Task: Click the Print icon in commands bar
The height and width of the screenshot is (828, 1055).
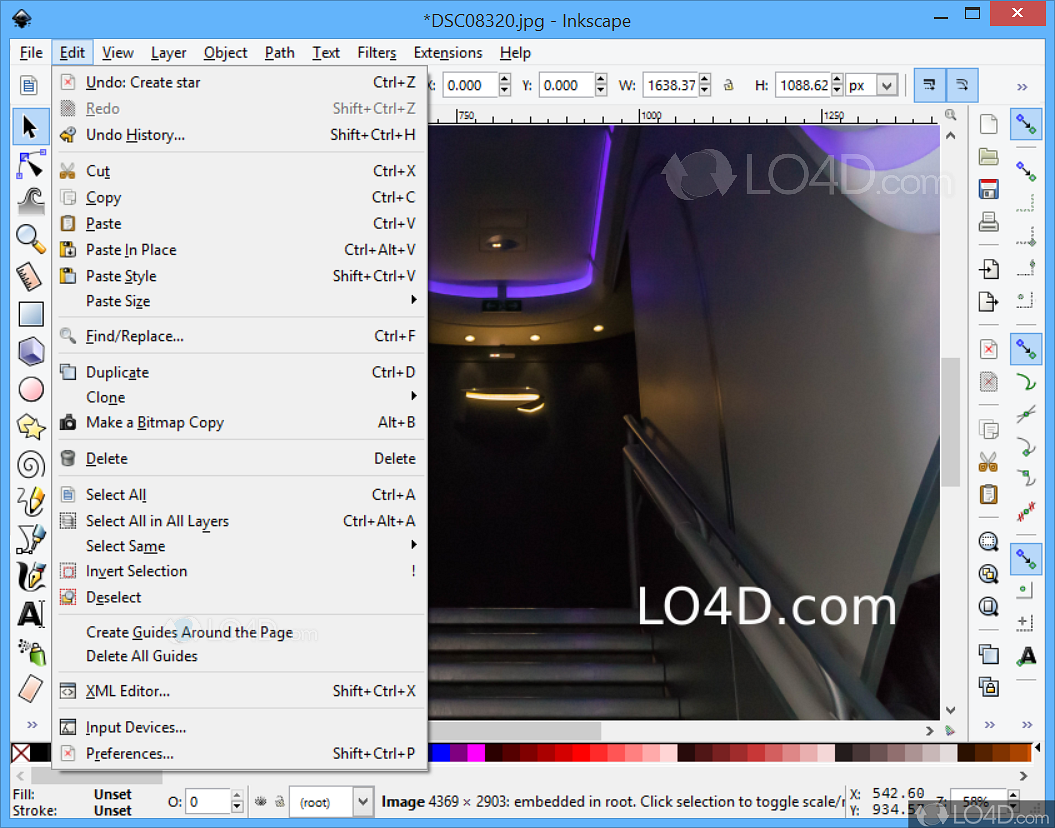Action: 988,221
